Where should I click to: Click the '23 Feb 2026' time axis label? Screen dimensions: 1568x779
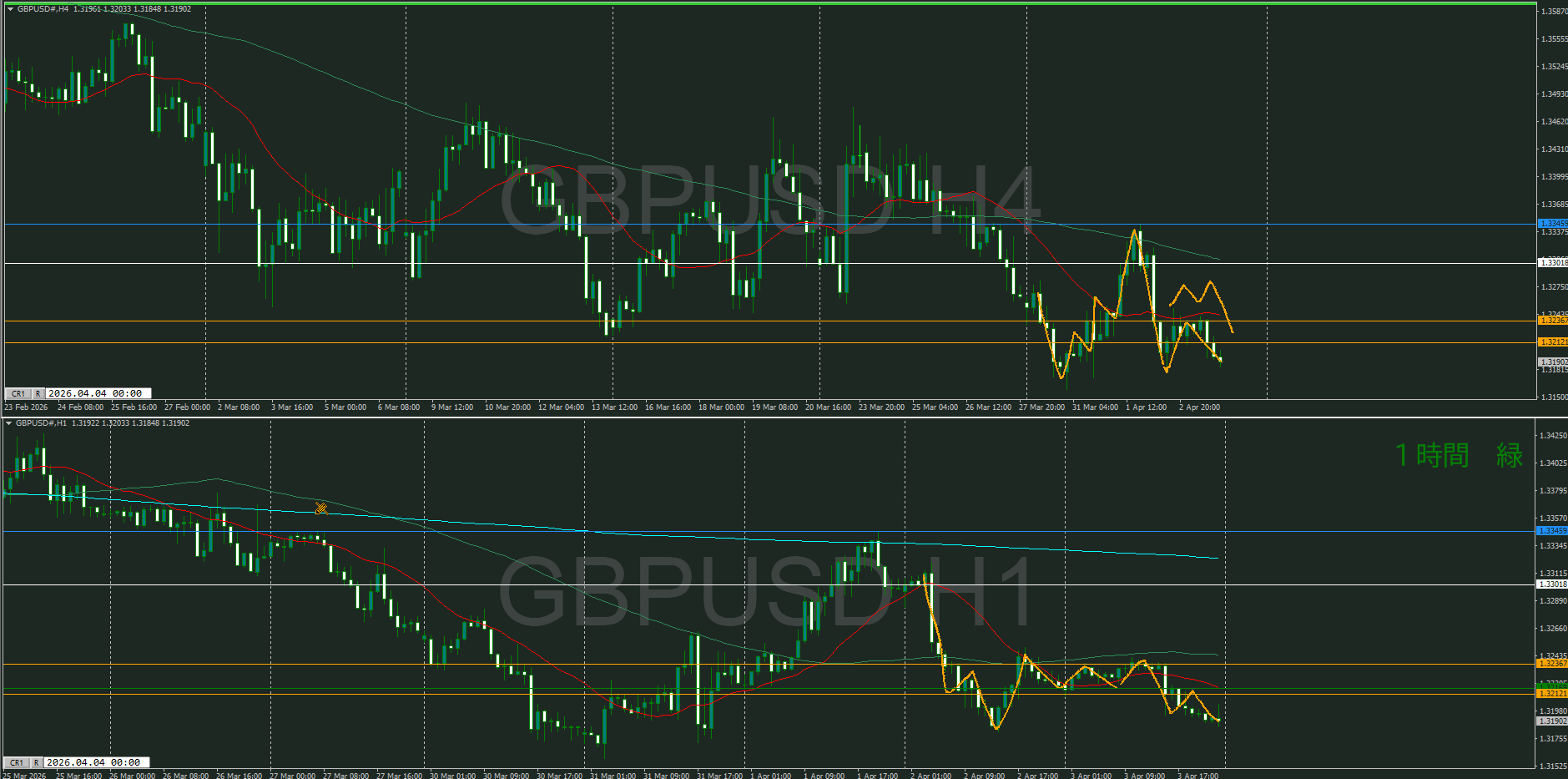tap(26, 407)
